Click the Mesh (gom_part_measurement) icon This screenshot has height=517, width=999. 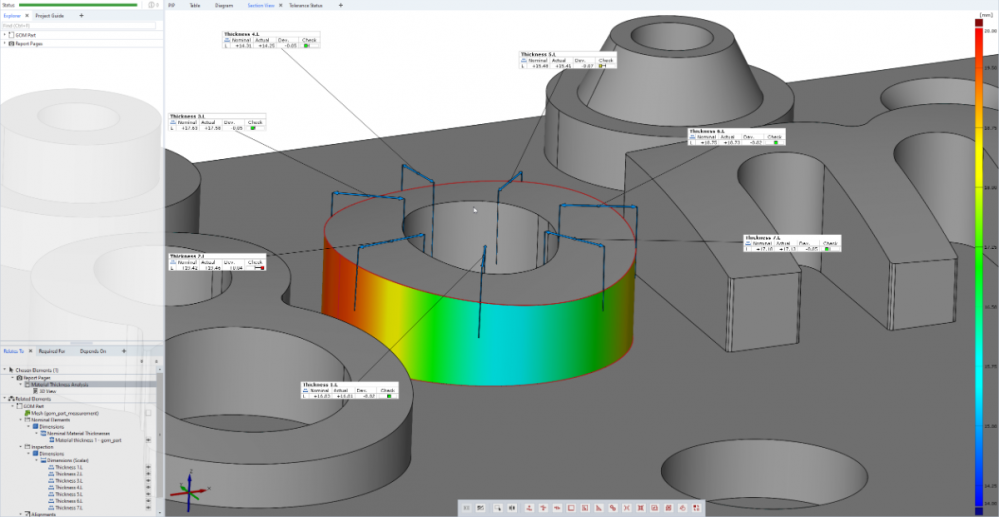coord(28,412)
